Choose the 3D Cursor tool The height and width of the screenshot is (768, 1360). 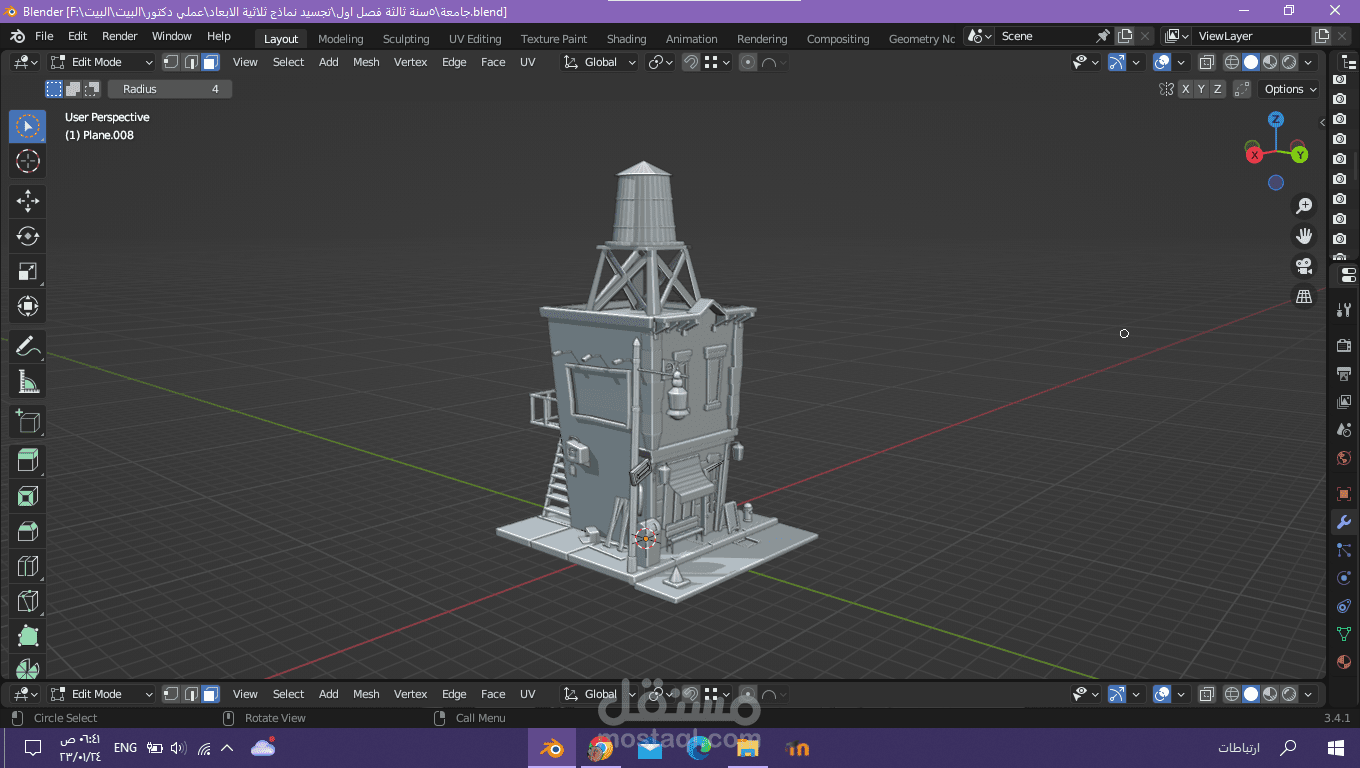pos(27,161)
